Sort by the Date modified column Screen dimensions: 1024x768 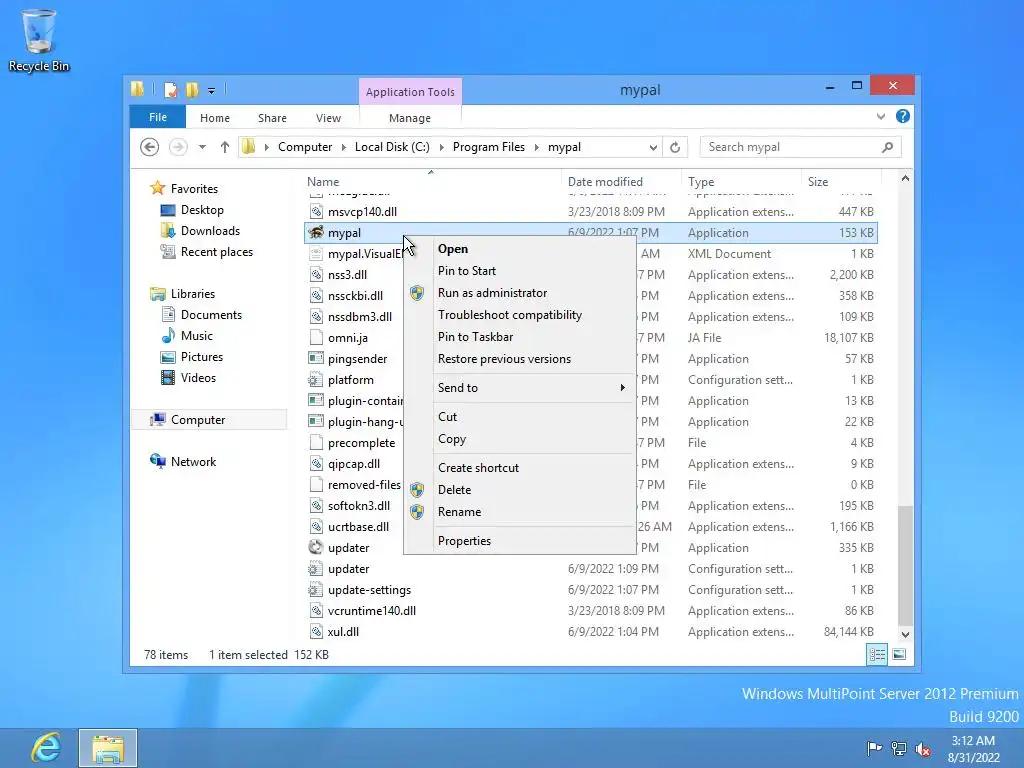pyautogui.click(x=621, y=182)
